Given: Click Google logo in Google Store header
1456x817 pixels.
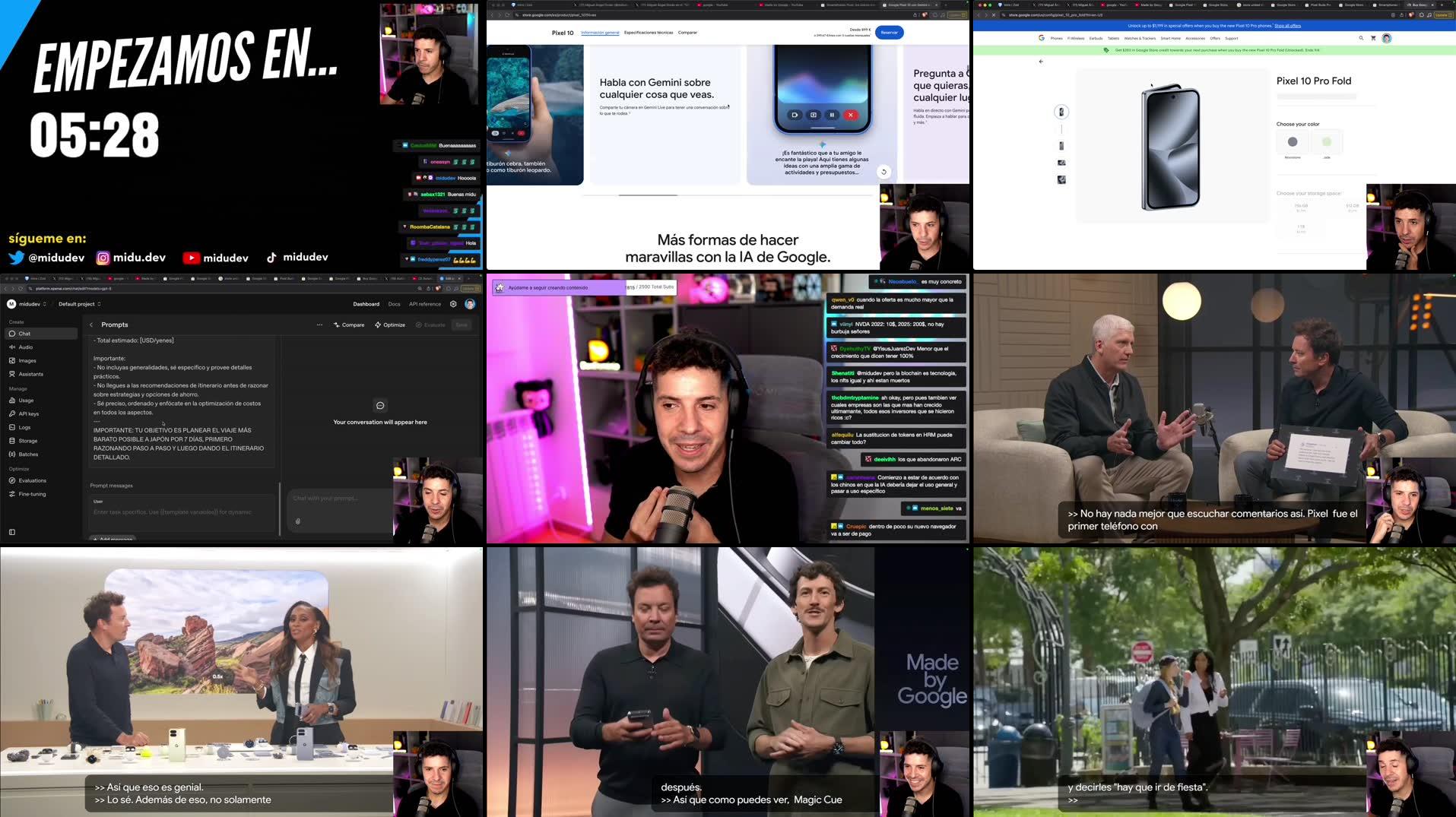Looking at the screenshot, I should pyautogui.click(x=1042, y=38).
